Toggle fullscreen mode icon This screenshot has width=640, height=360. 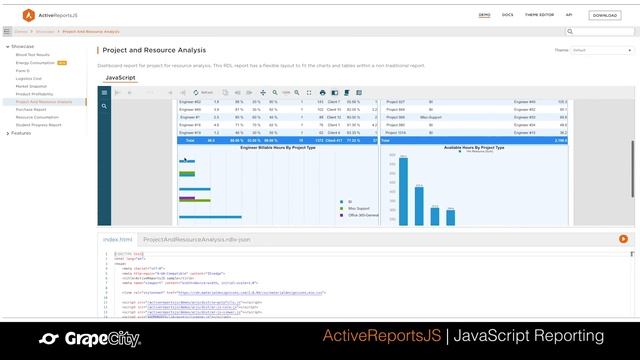(309, 93)
